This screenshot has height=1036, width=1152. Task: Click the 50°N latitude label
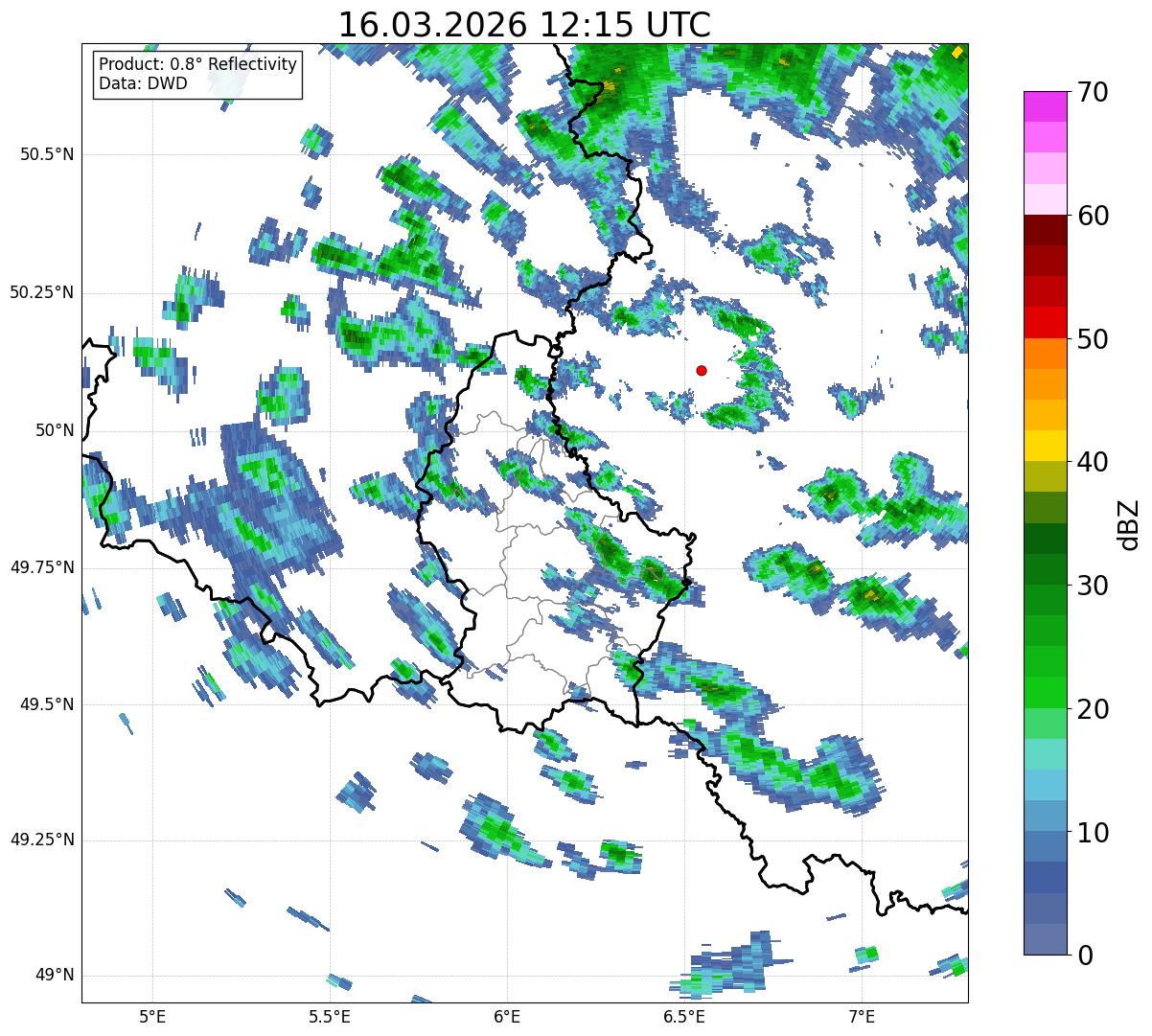[x=56, y=430]
